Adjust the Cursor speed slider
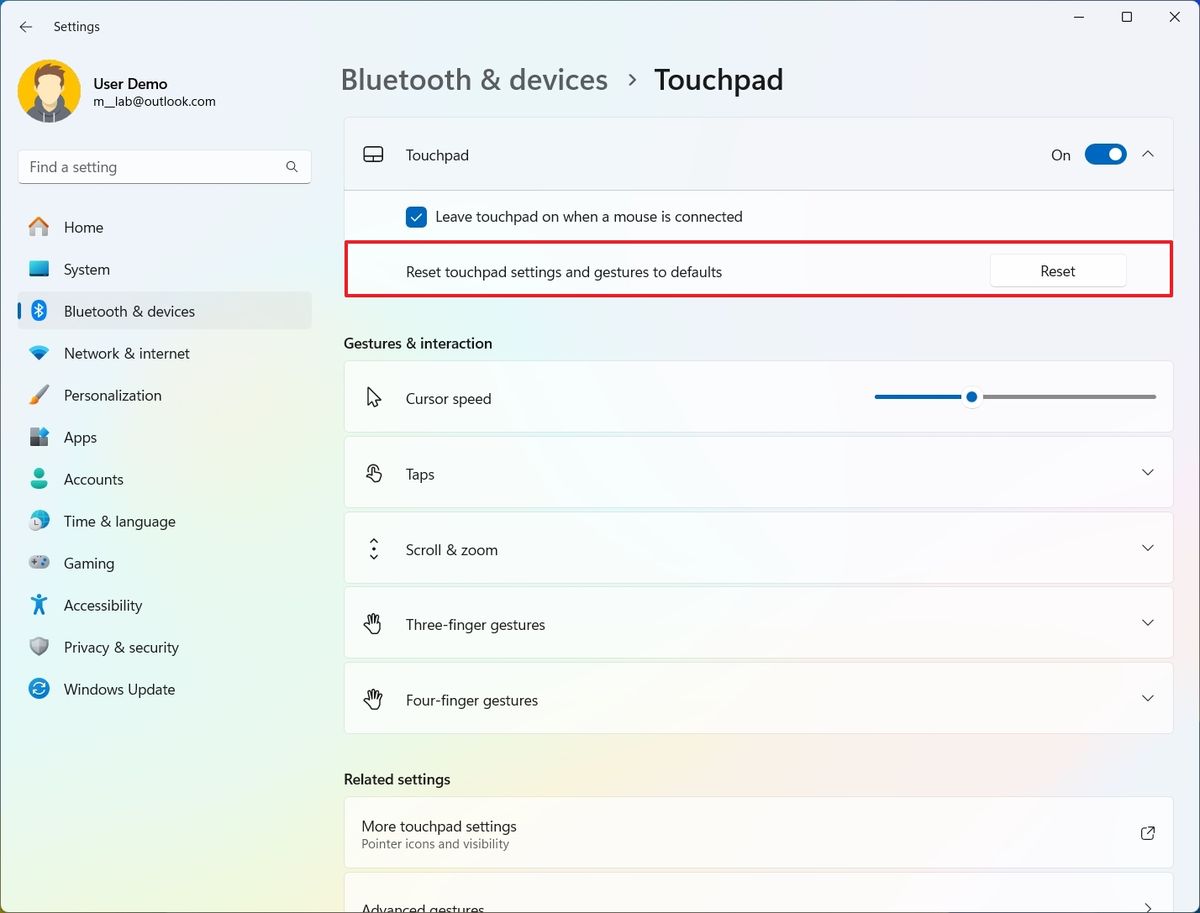This screenshot has width=1200, height=913. [971, 397]
